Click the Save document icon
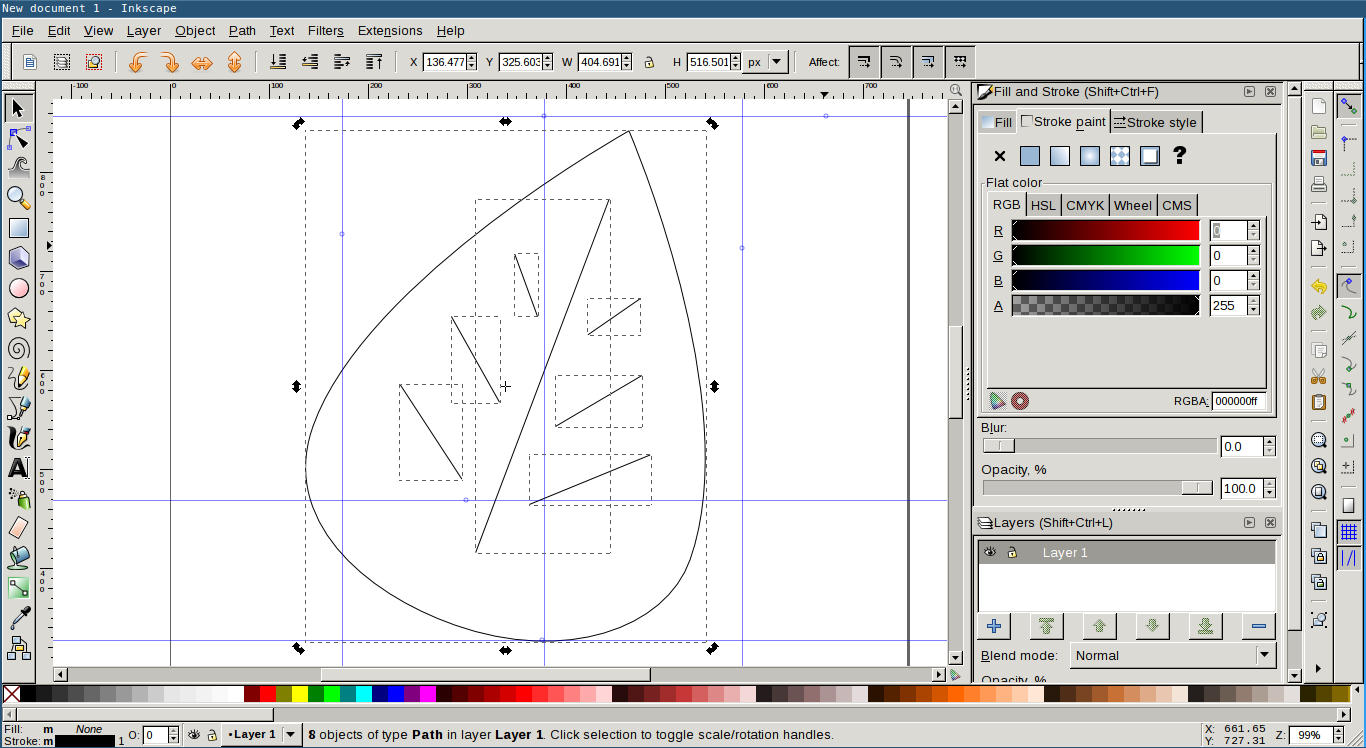Image resolution: width=1366 pixels, height=748 pixels. point(1319,158)
